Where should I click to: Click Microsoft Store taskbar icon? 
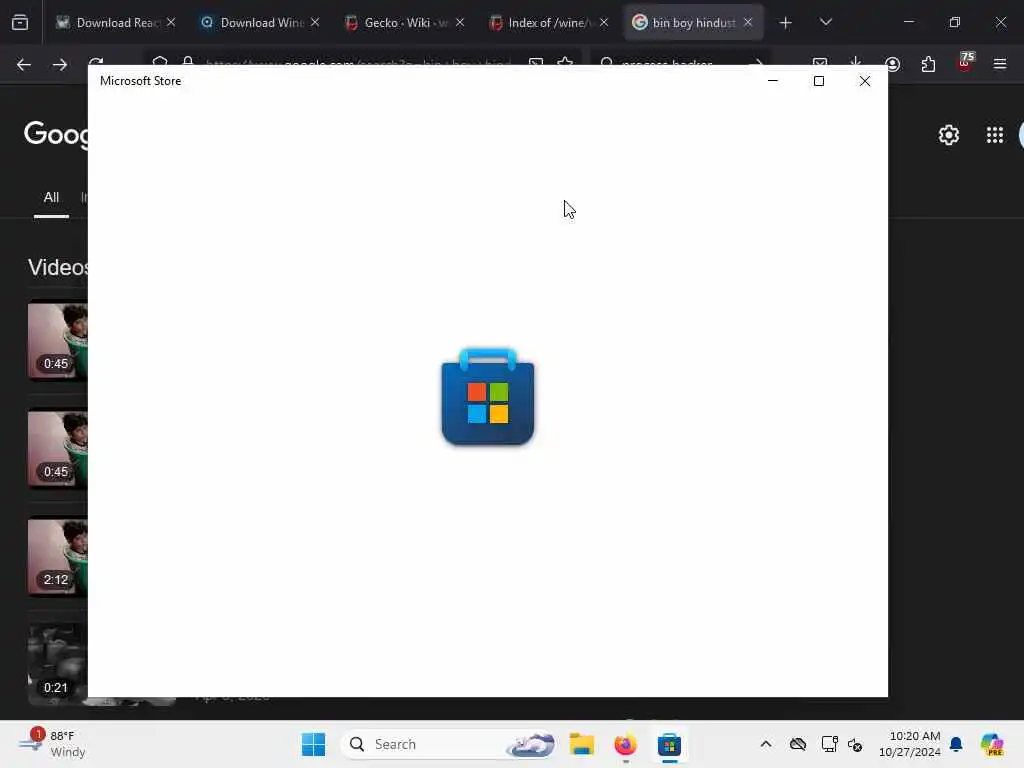[669, 744]
